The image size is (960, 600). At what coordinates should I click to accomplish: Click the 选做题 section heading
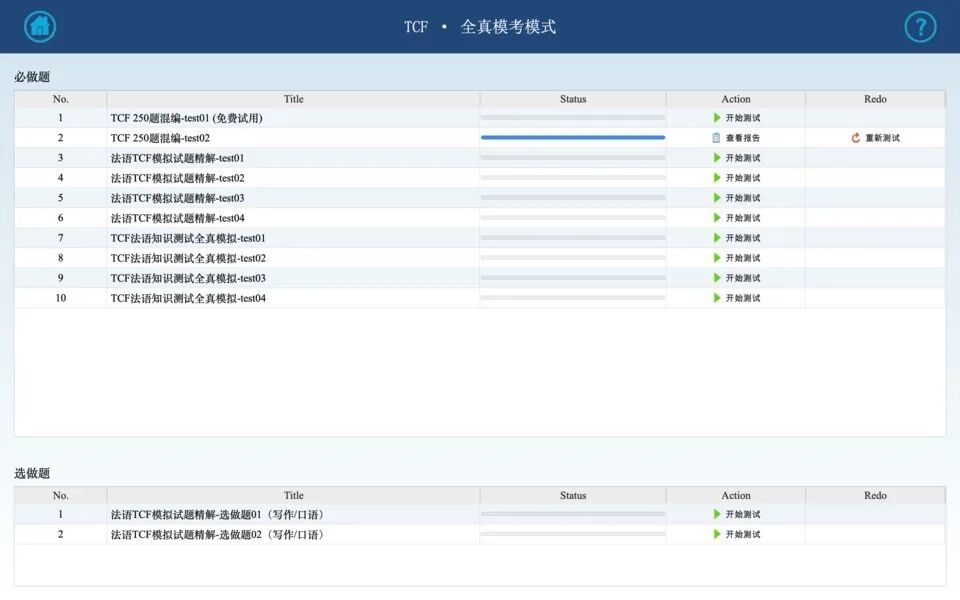[32, 473]
